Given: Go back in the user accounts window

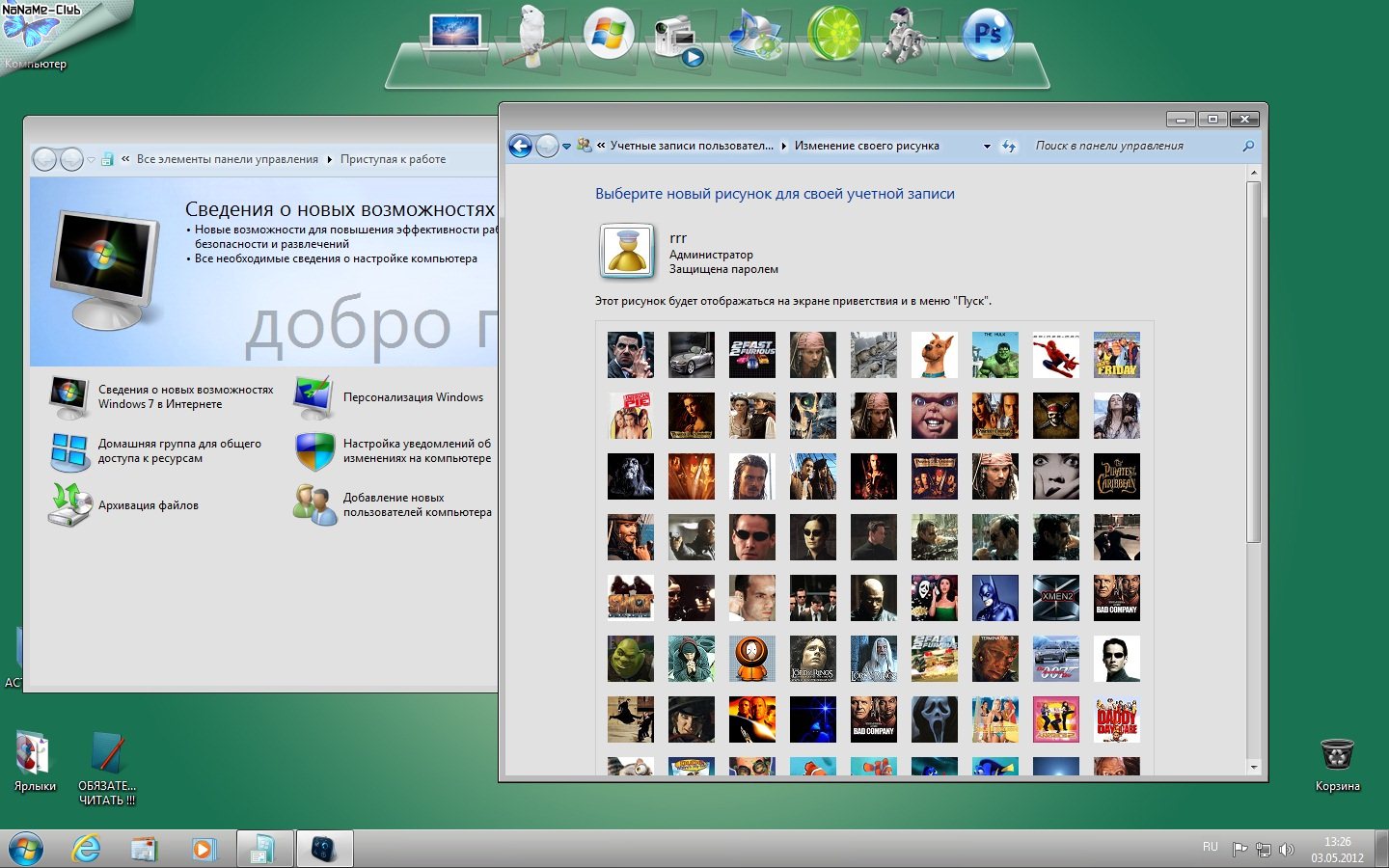Looking at the screenshot, I should (x=521, y=146).
